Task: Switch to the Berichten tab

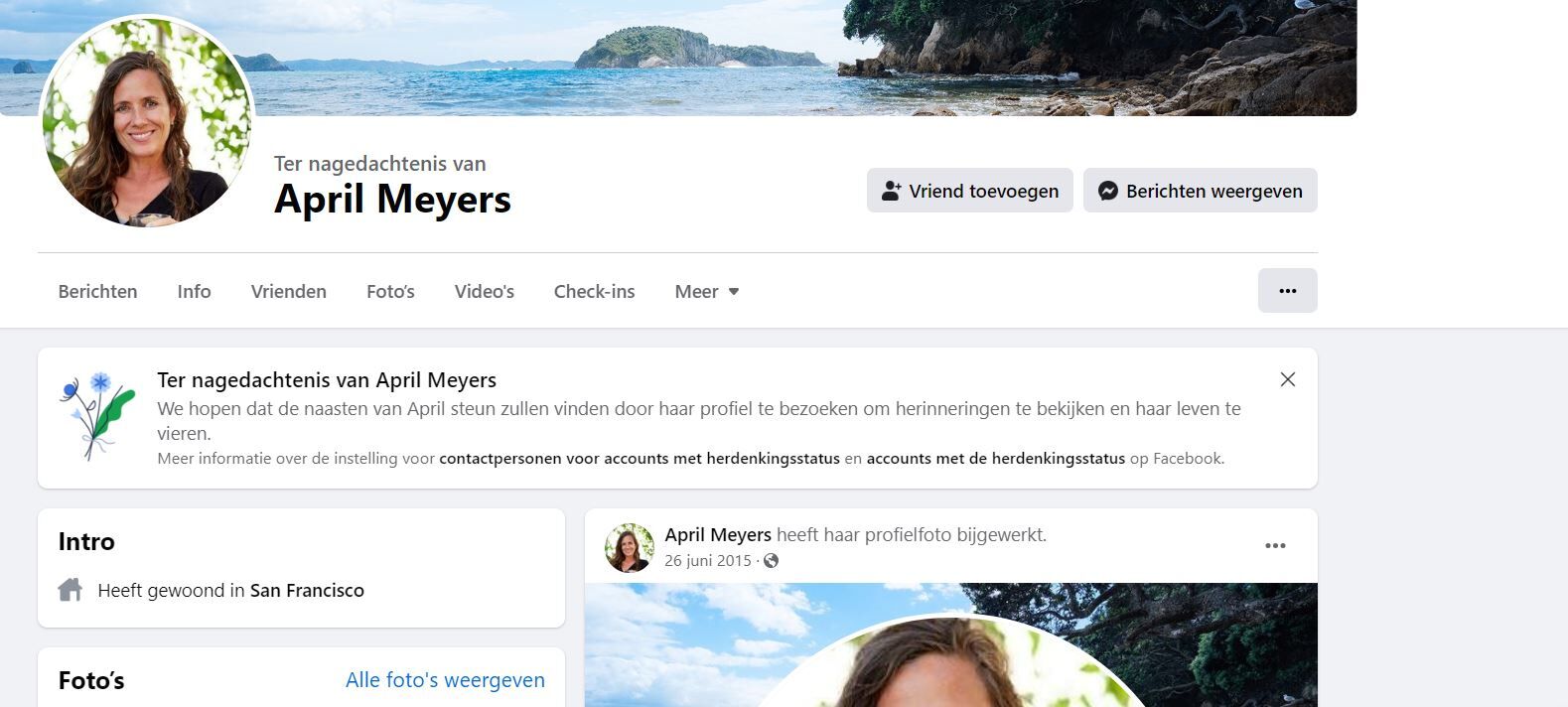Action: coord(97,292)
